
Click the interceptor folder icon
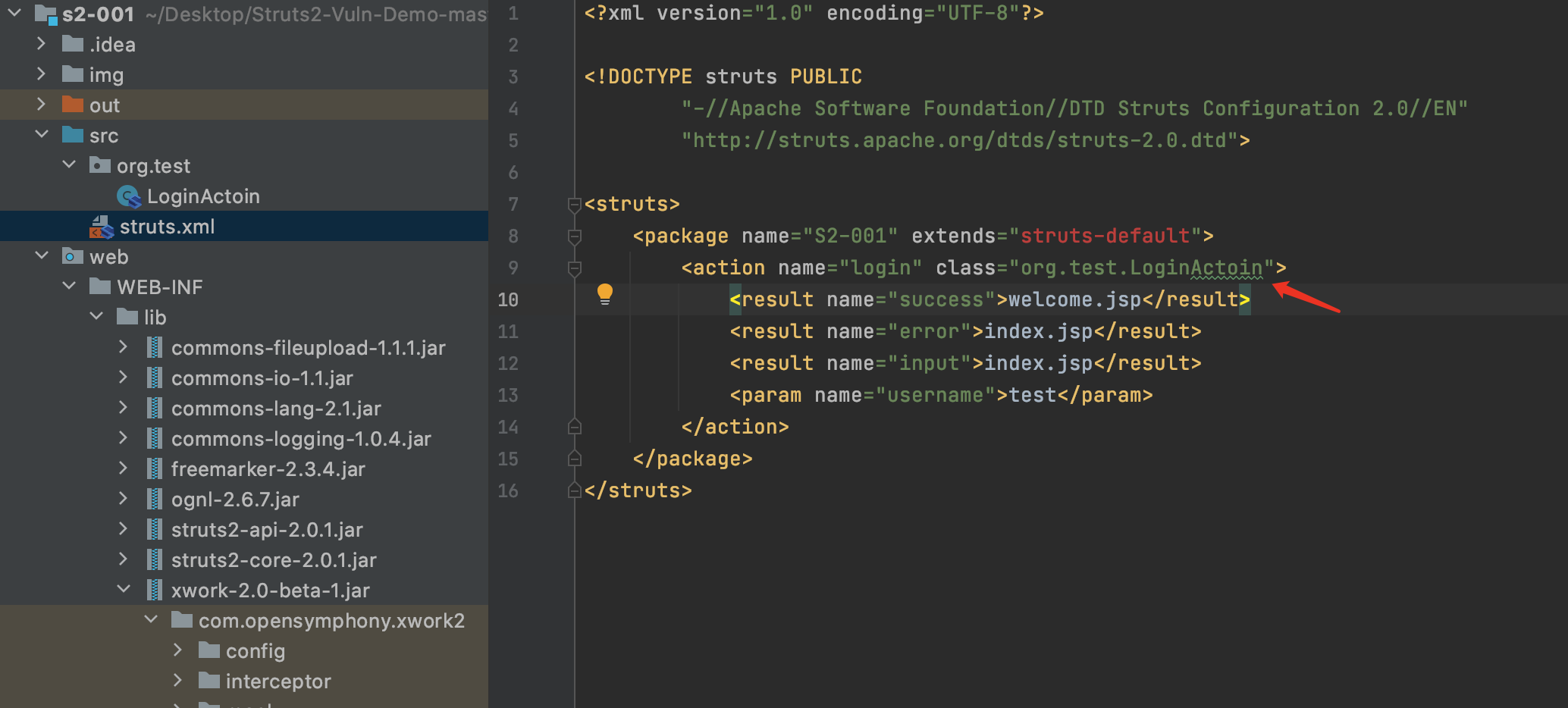point(209,681)
